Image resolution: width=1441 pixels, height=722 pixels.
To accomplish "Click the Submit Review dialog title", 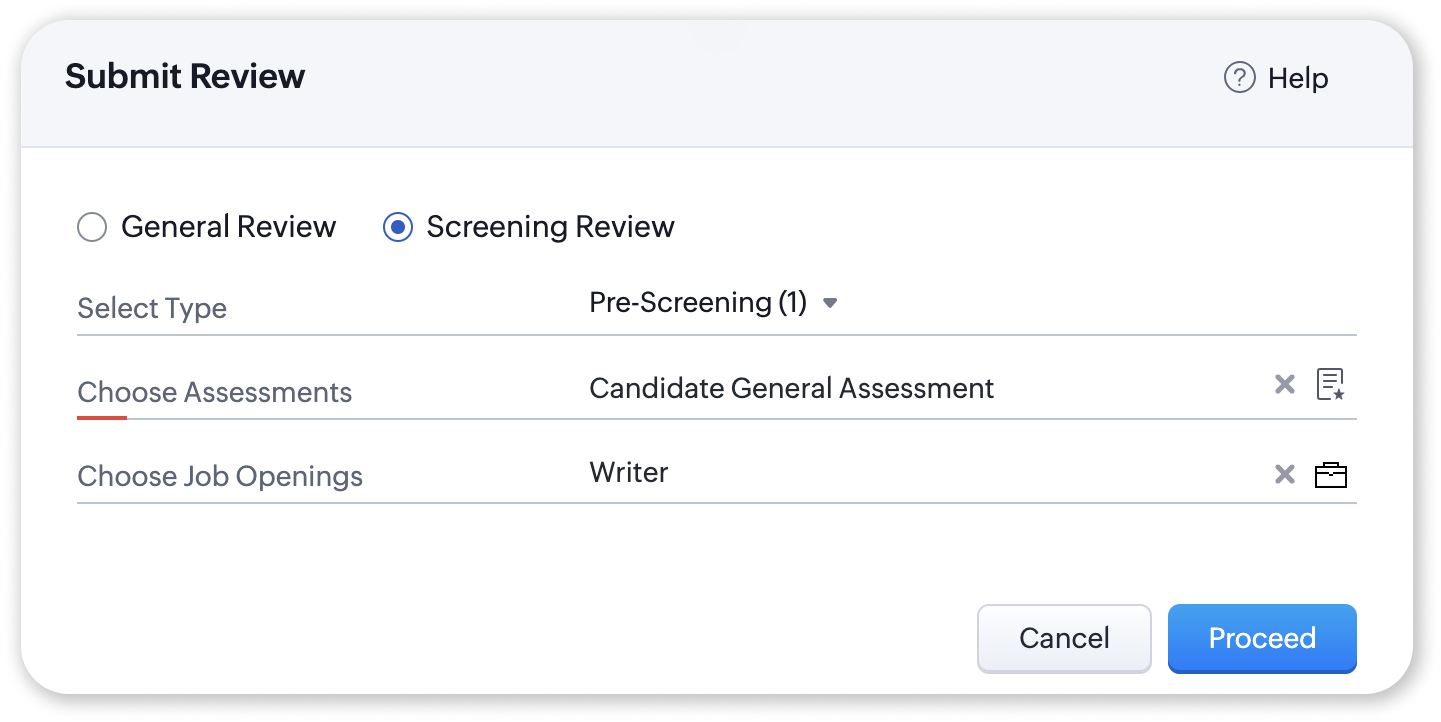I will tap(185, 76).
